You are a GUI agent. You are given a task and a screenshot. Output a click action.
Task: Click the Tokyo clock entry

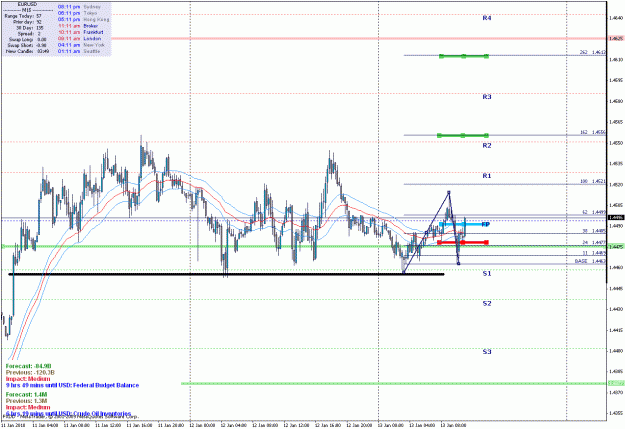click(x=77, y=13)
